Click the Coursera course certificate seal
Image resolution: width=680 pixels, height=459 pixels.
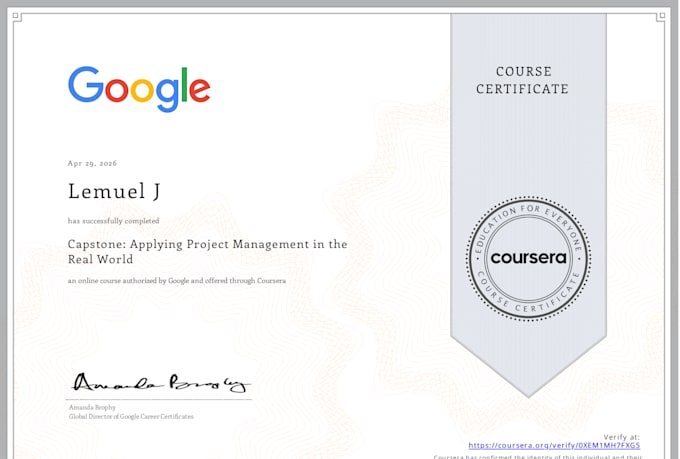point(528,259)
